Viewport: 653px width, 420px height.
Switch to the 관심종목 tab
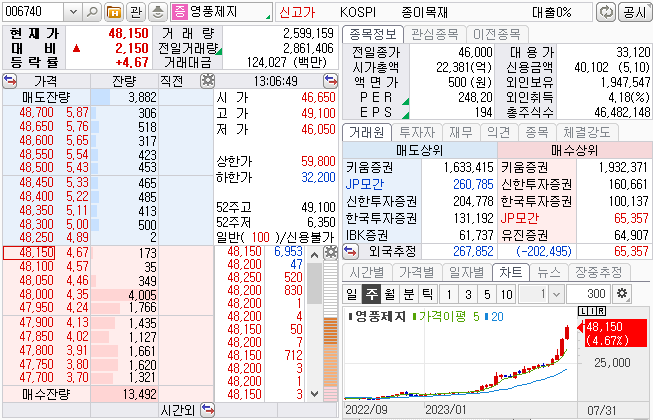434,34
